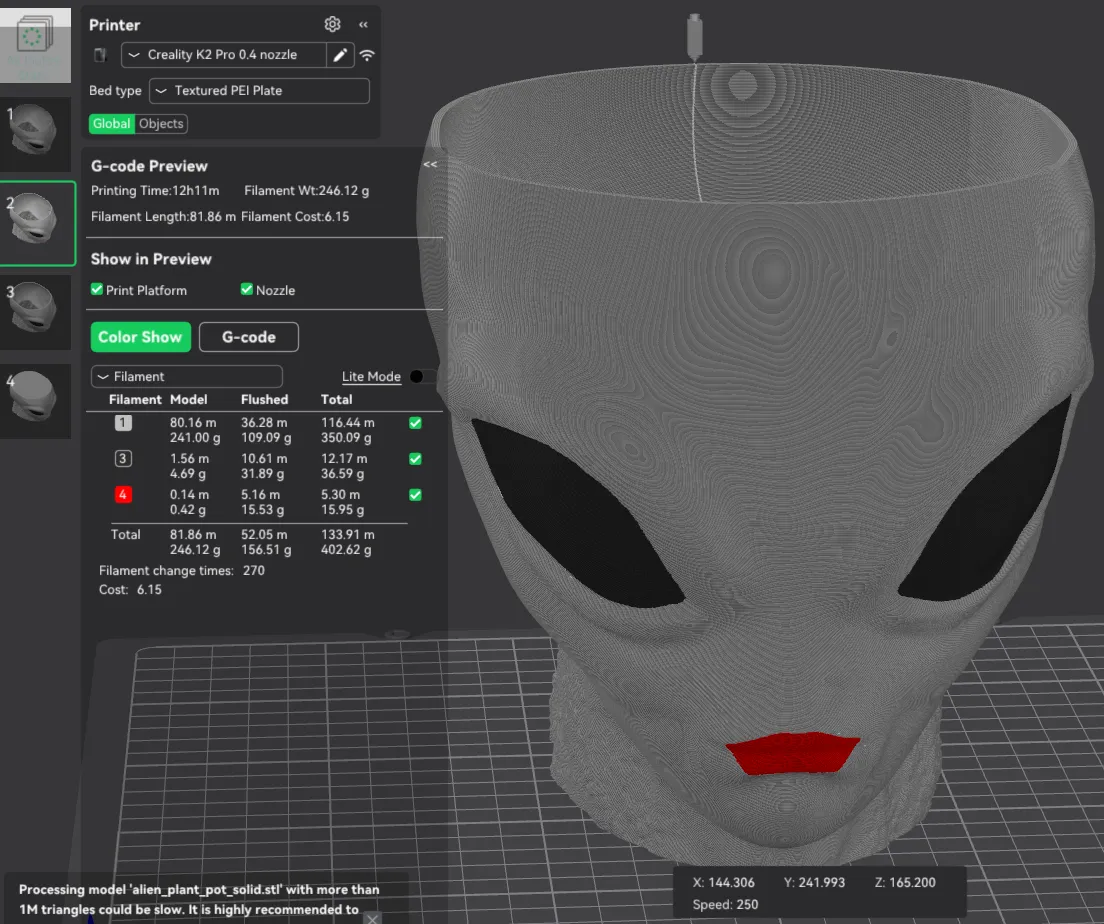
Task: Click the Model column header
Action: coord(189,399)
